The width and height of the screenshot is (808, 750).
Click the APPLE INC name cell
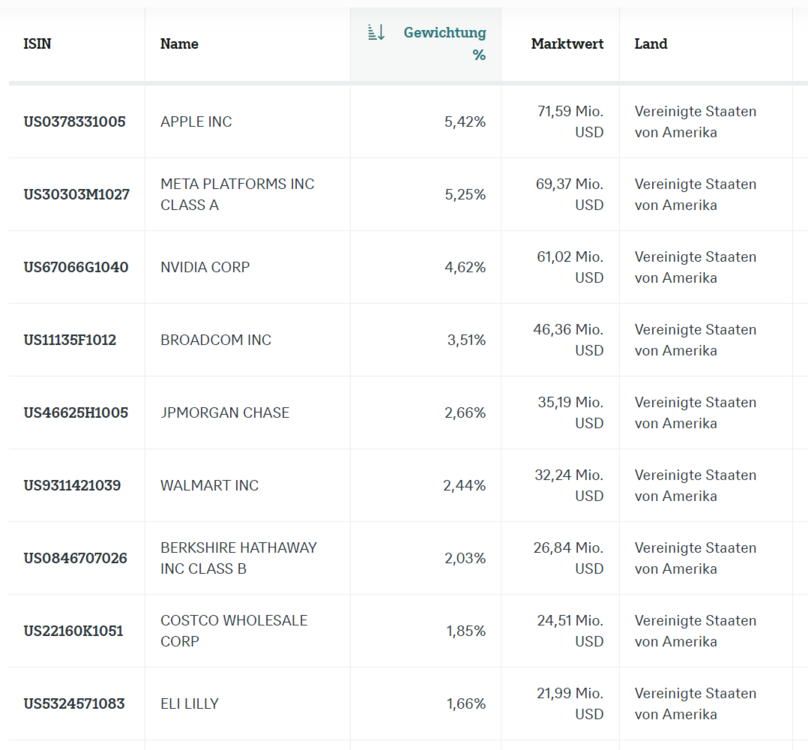pos(196,122)
